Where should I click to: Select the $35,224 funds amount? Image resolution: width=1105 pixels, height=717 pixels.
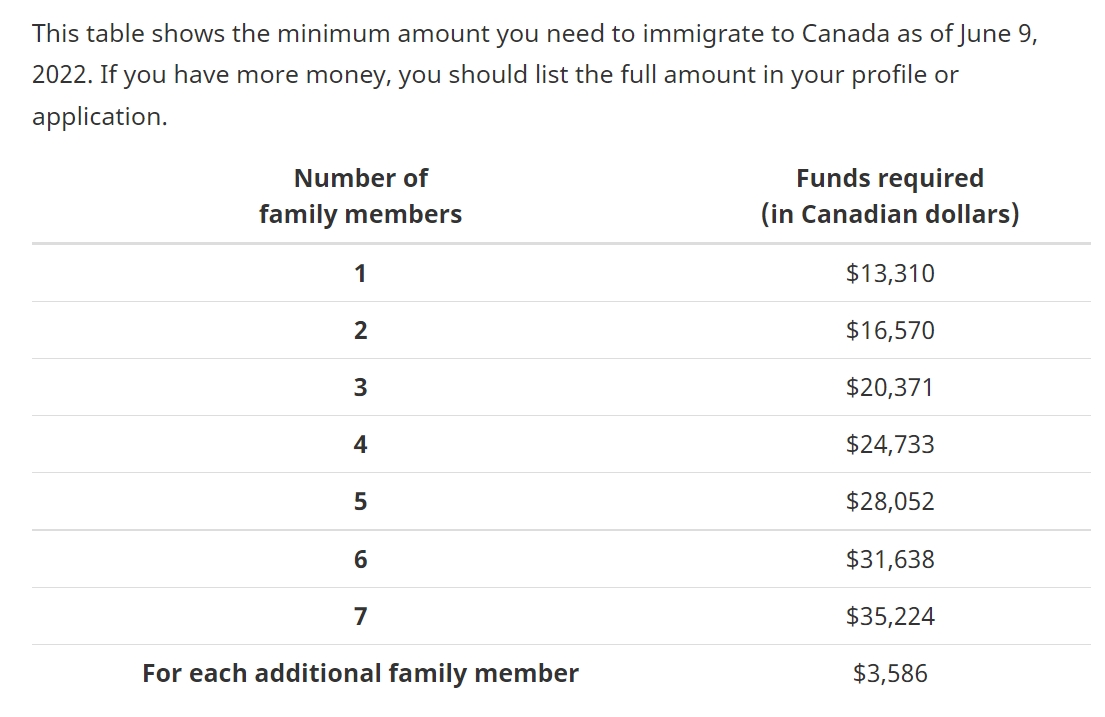[x=890, y=616]
